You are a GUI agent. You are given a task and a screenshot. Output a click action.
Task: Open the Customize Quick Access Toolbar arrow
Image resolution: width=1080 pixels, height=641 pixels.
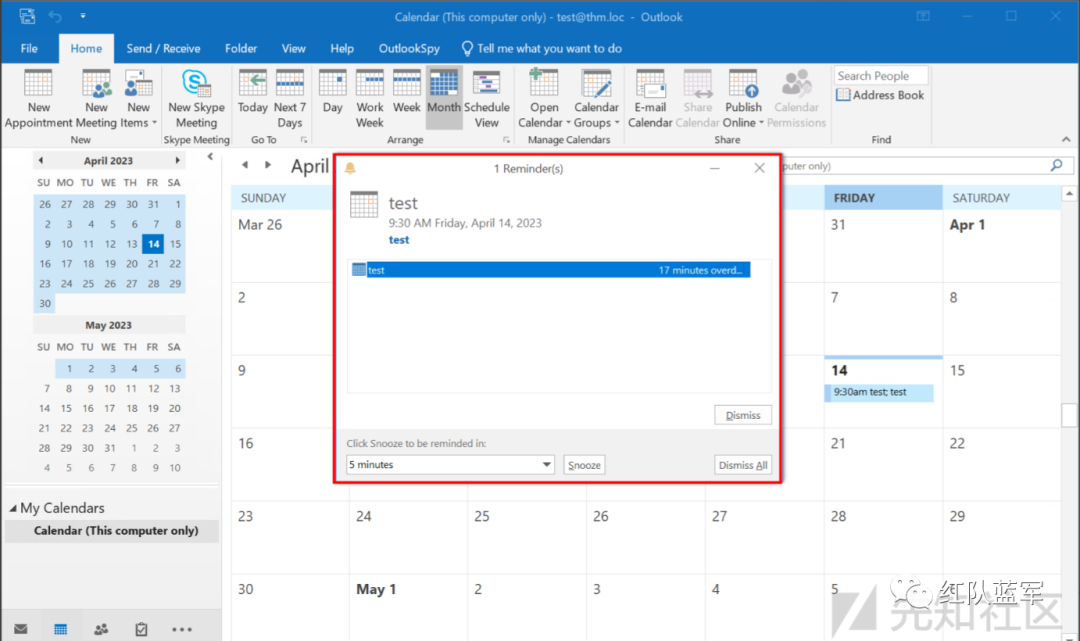(83, 16)
